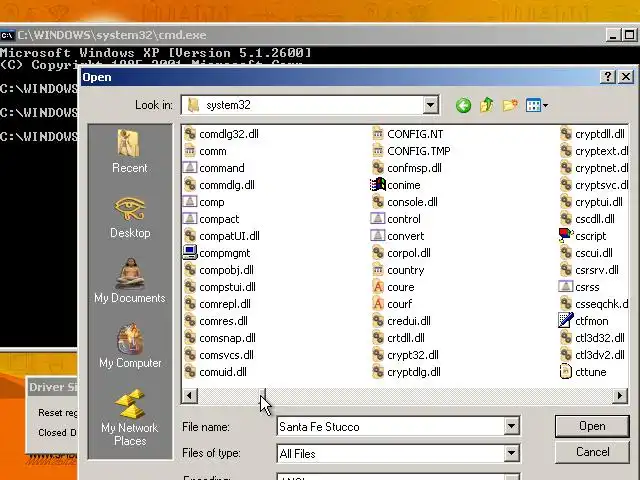This screenshot has height=480, width=640.
Task: Select the comm folder icon
Action: [190, 151]
